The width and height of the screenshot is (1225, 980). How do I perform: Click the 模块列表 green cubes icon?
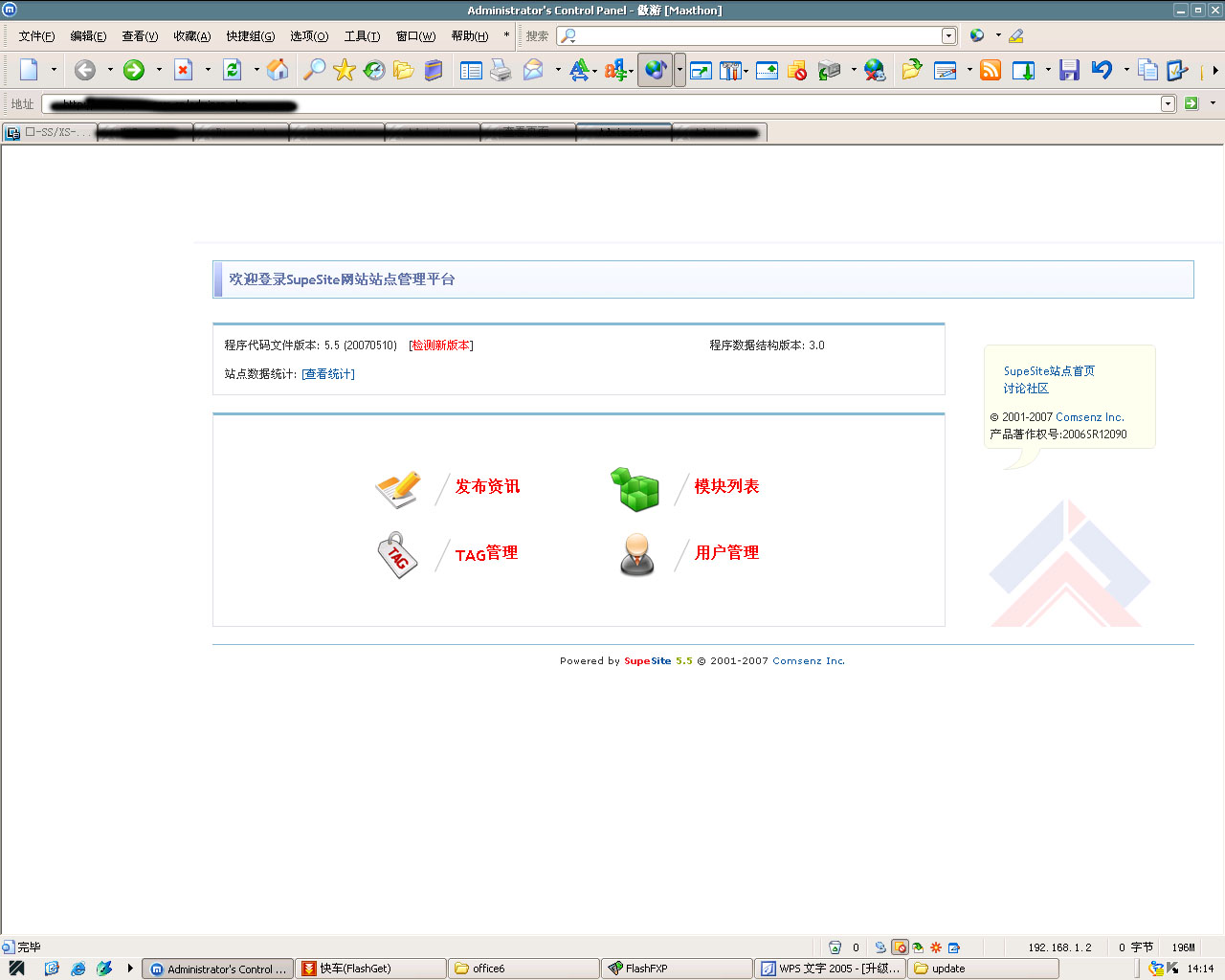pyautogui.click(x=635, y=488)
